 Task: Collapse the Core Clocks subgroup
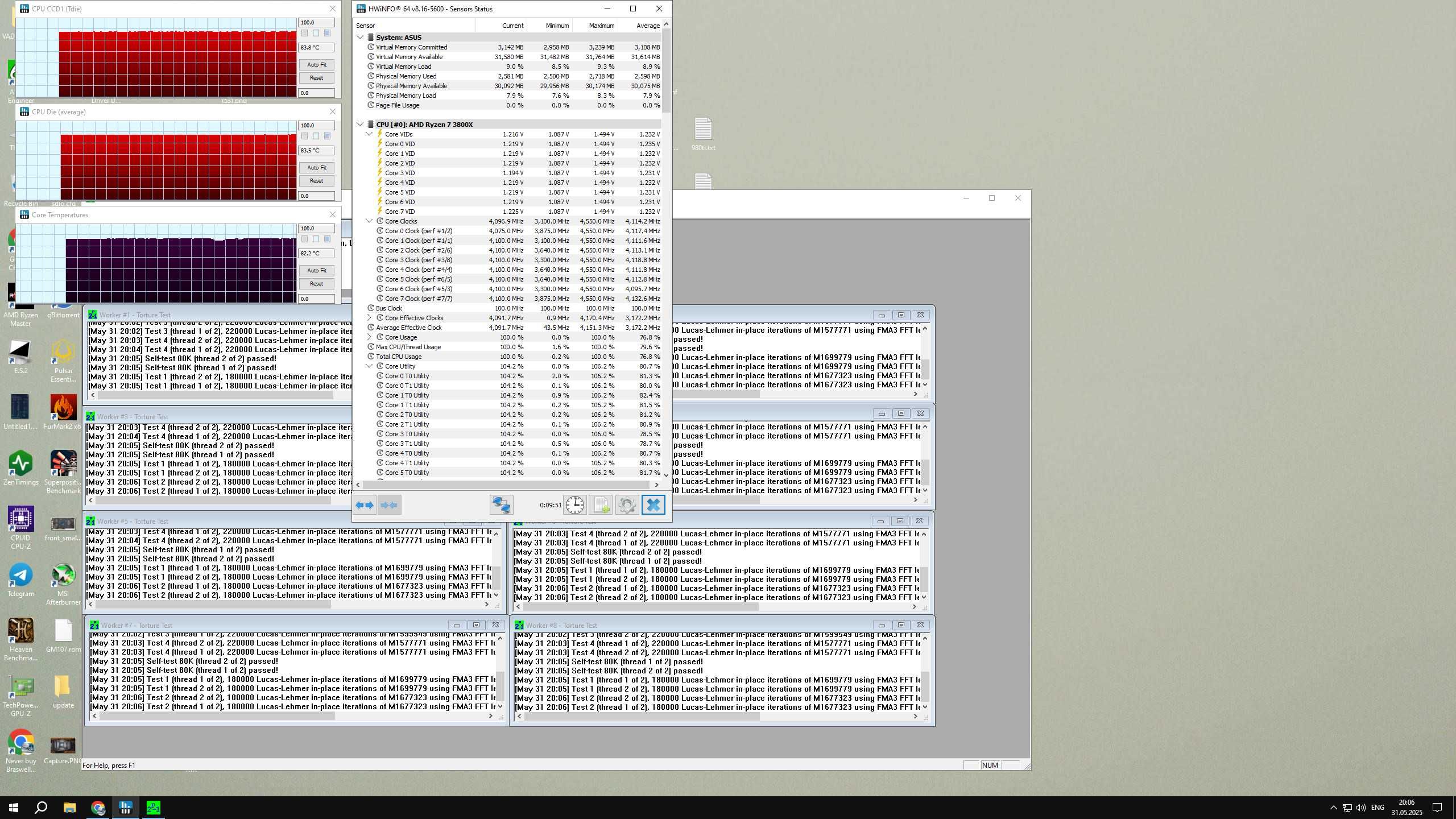click(369, 221)
